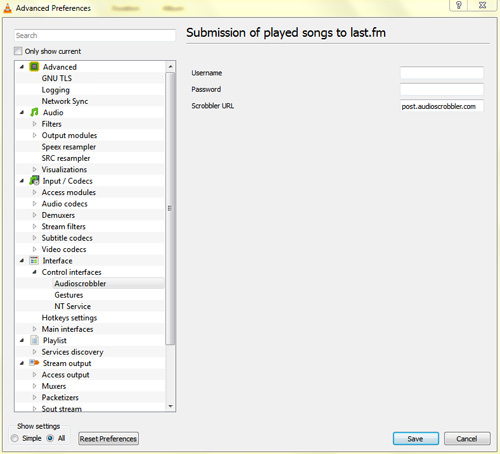Open Hotkeys settings item
The image size is (500, 454).
[x=69, y=318]
